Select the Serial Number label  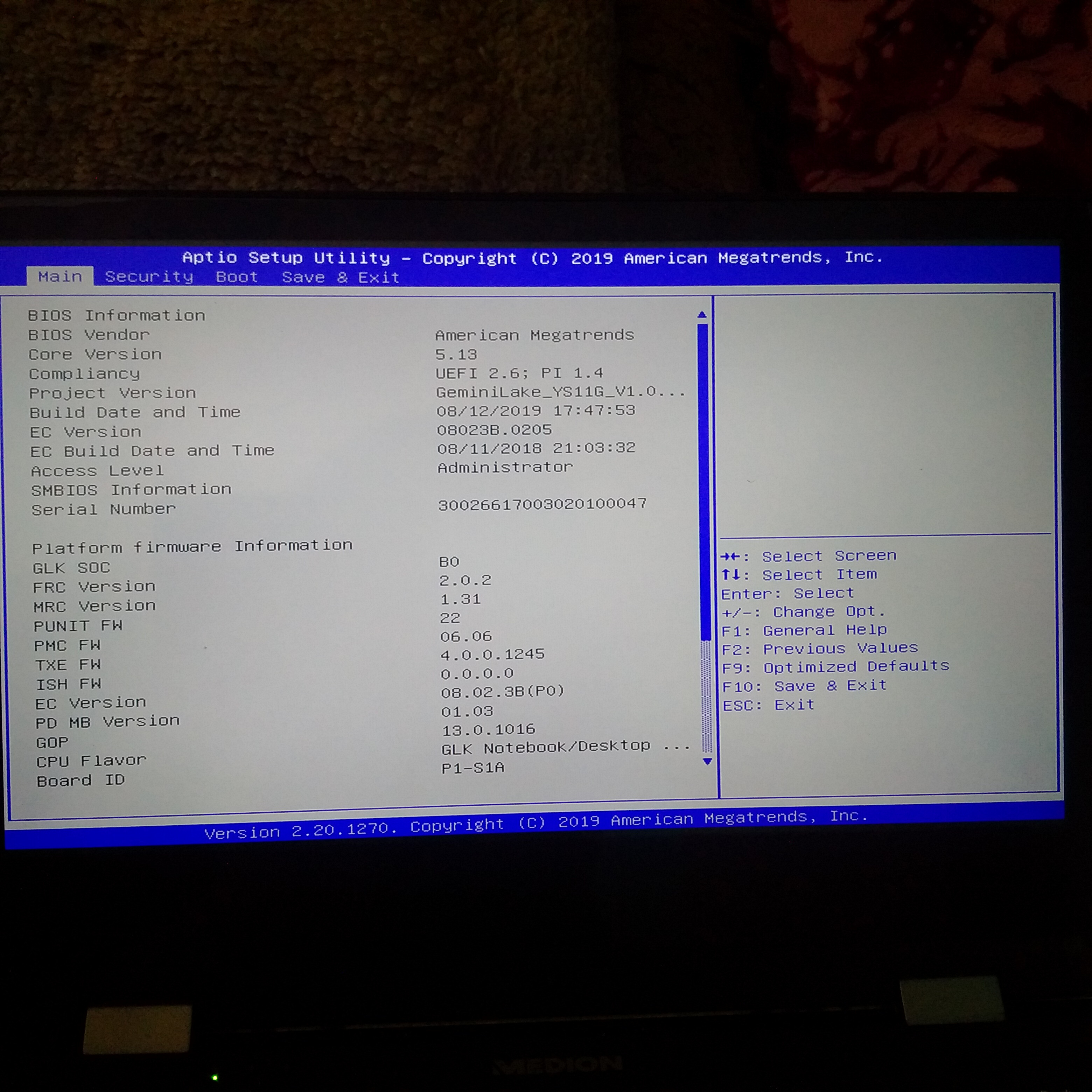[104, 509]
